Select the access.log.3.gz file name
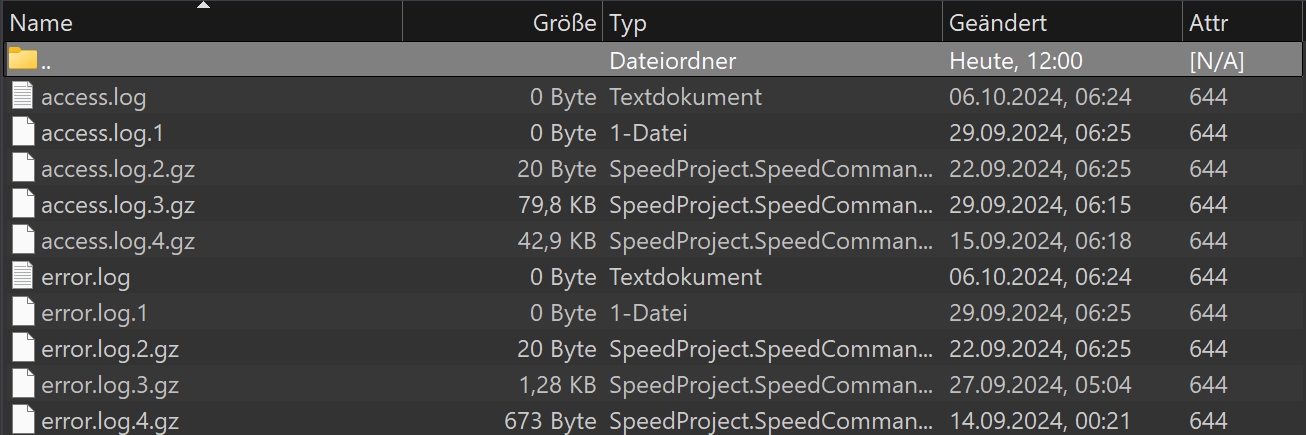 (x=118, y=205)
